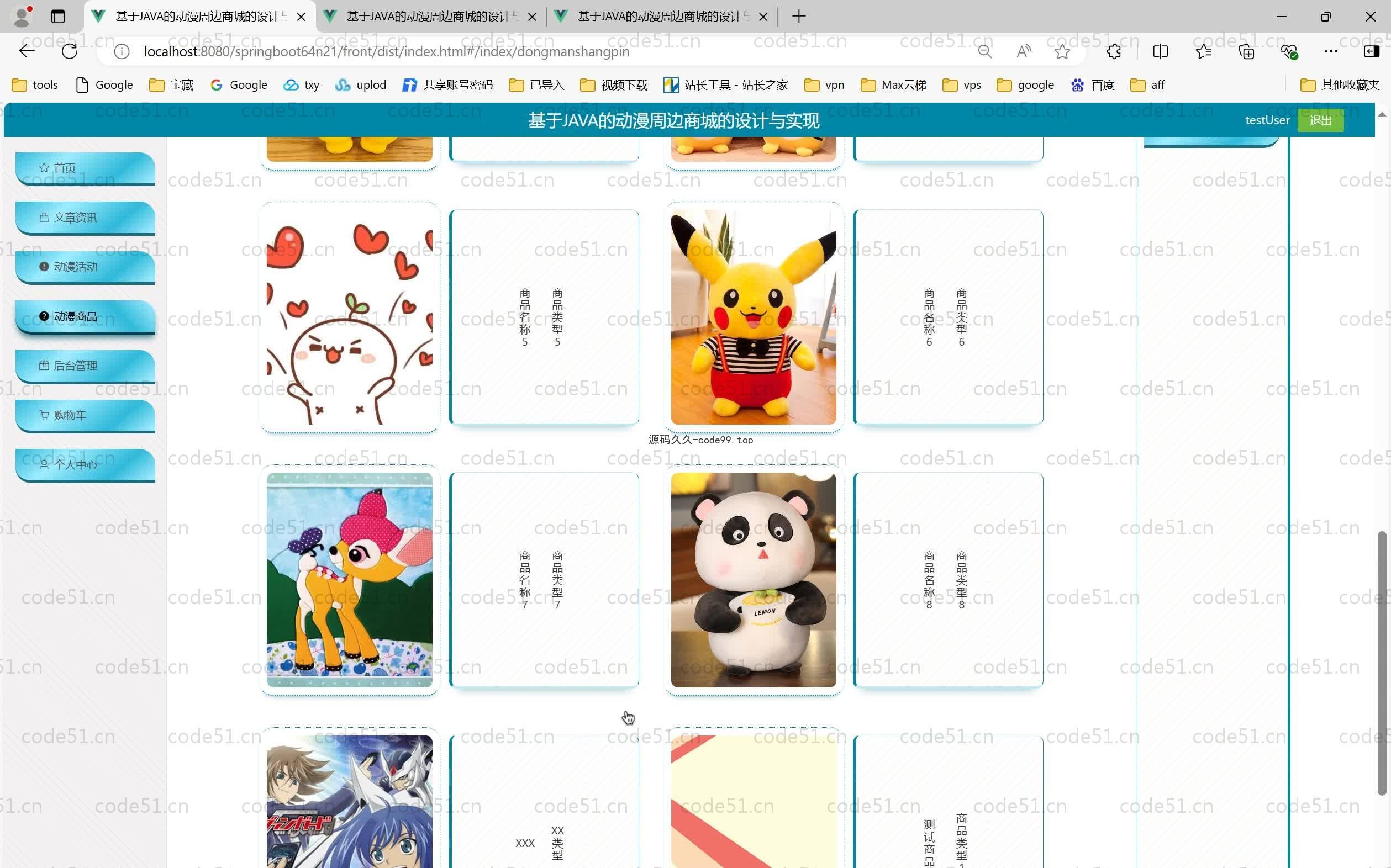
Task: Toggle the browser sidebar icon
Action: [1371, 52]
